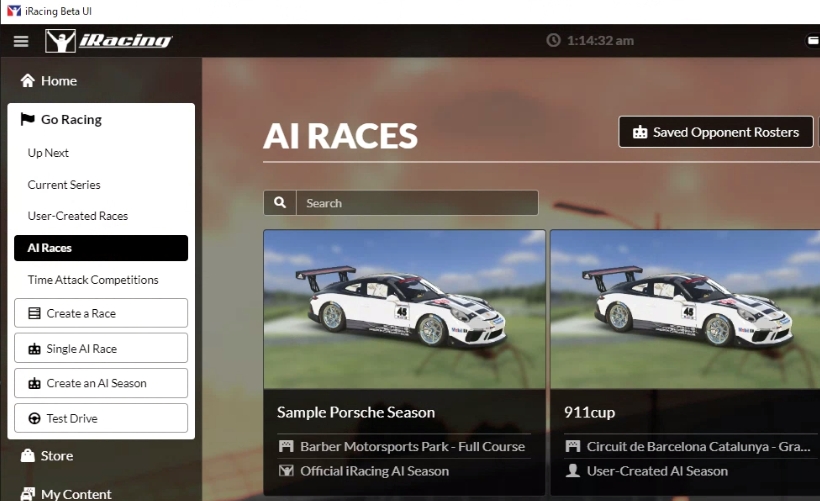Click the iRacing Beta UI title bar icon
820x501 pixels.
click(14, 11)
